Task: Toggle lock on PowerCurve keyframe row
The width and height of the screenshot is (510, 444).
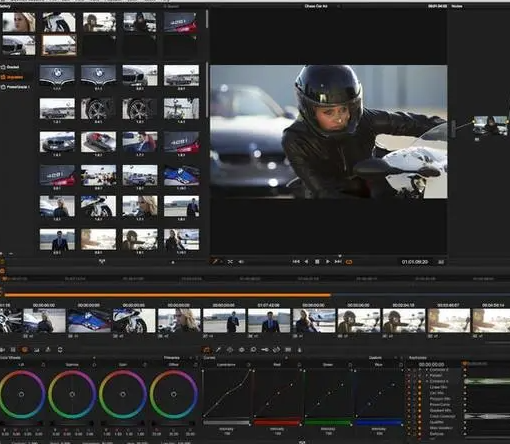Action: 414,405
